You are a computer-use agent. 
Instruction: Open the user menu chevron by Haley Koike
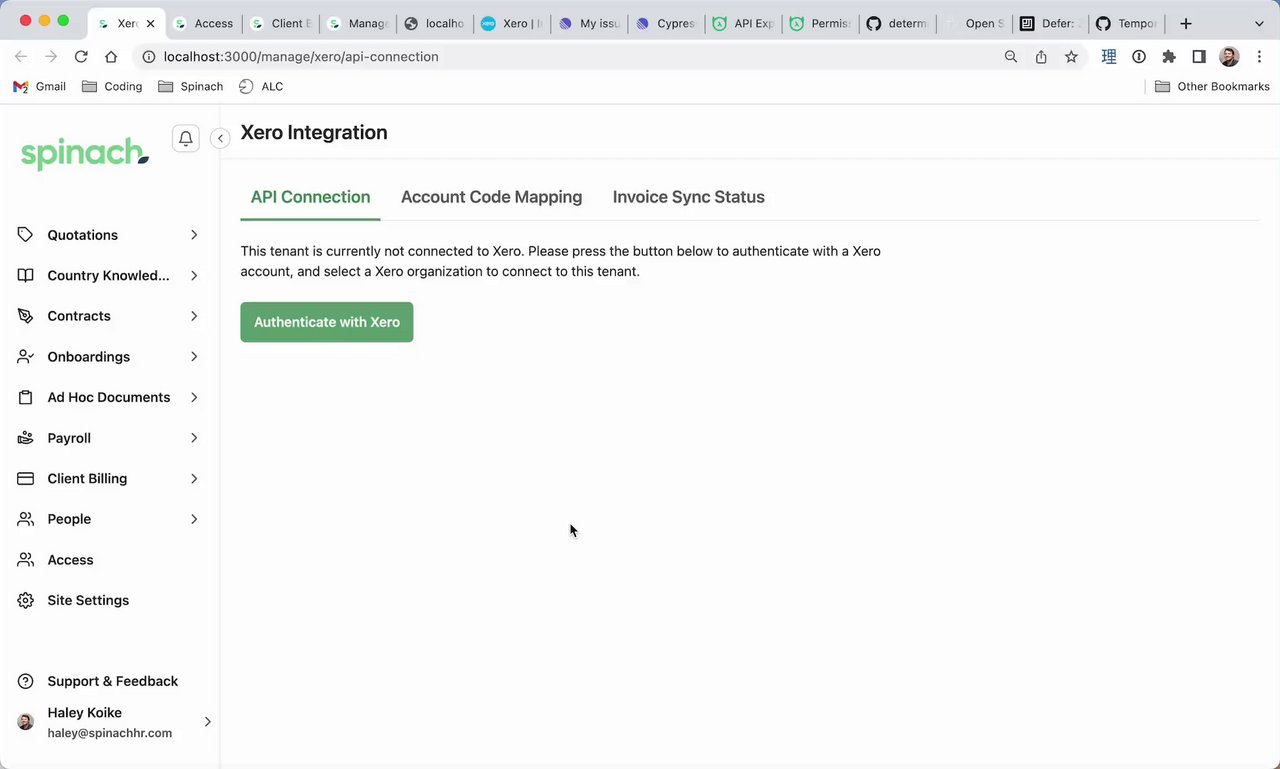coord(208,722)
